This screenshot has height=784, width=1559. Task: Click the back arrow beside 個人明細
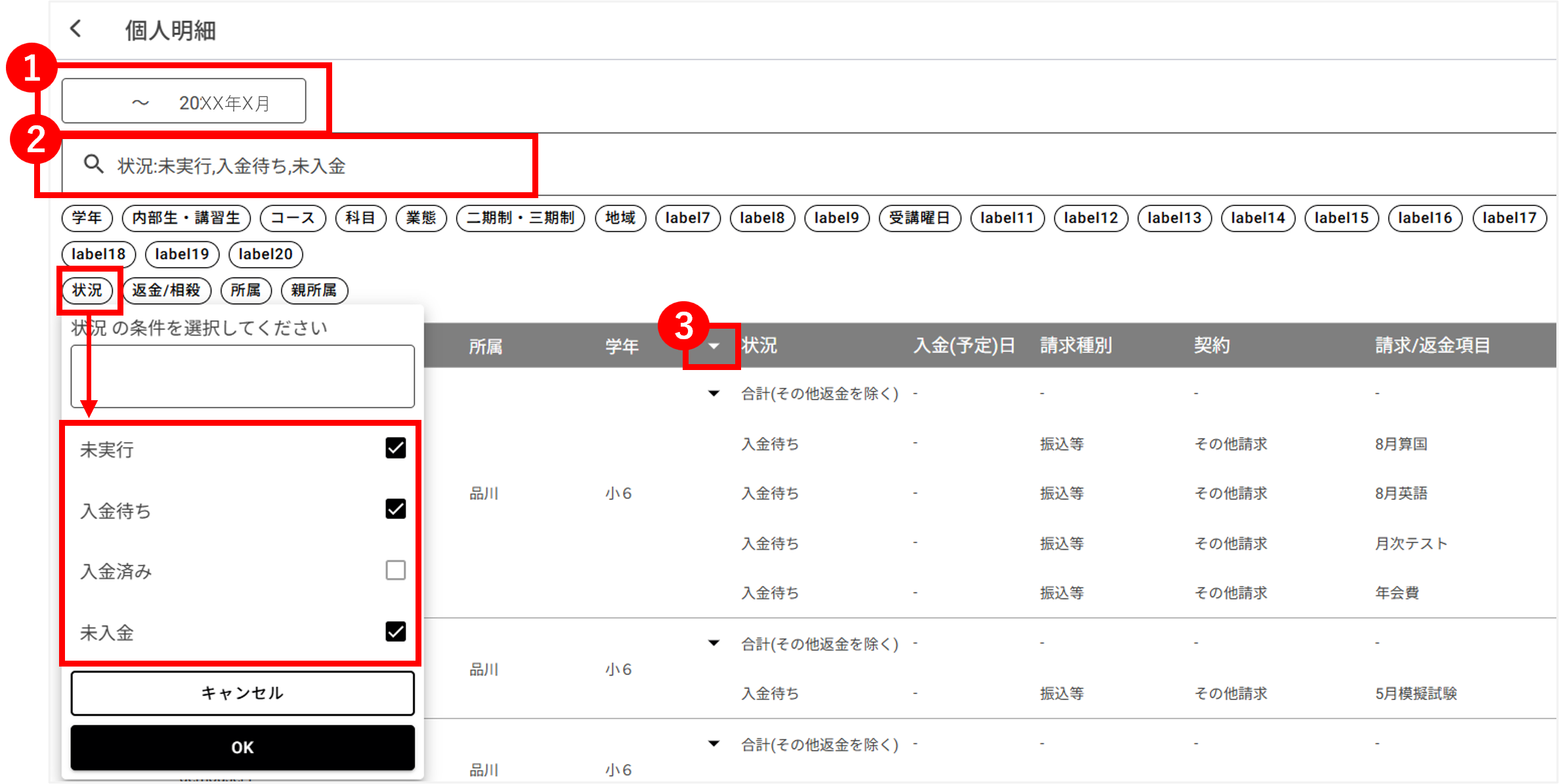click(x=76, y=29)
